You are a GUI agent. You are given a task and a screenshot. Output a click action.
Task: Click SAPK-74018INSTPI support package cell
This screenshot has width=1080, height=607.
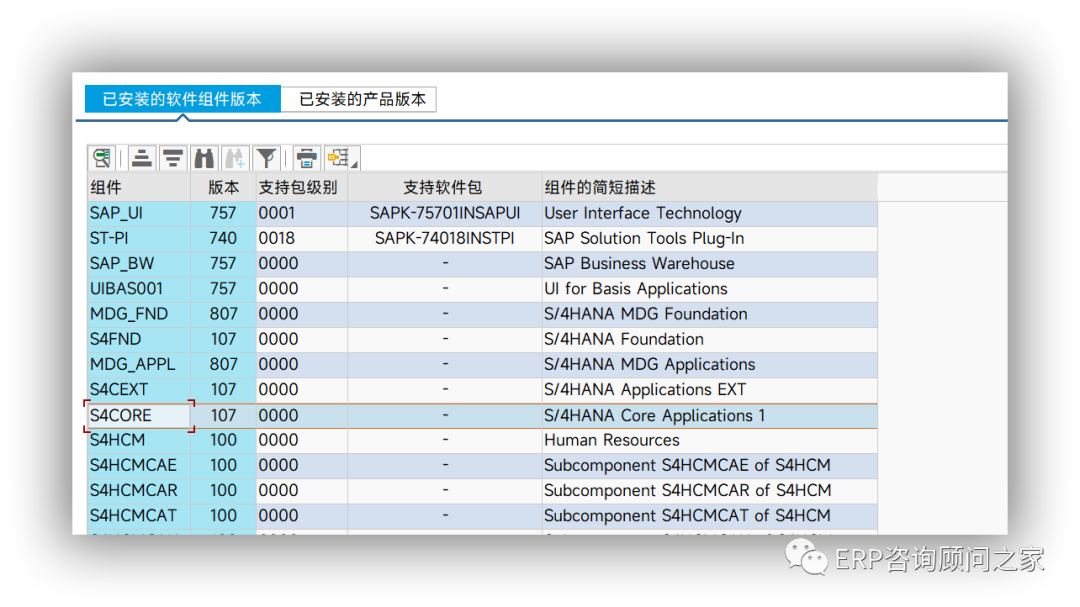pos(445,238)
